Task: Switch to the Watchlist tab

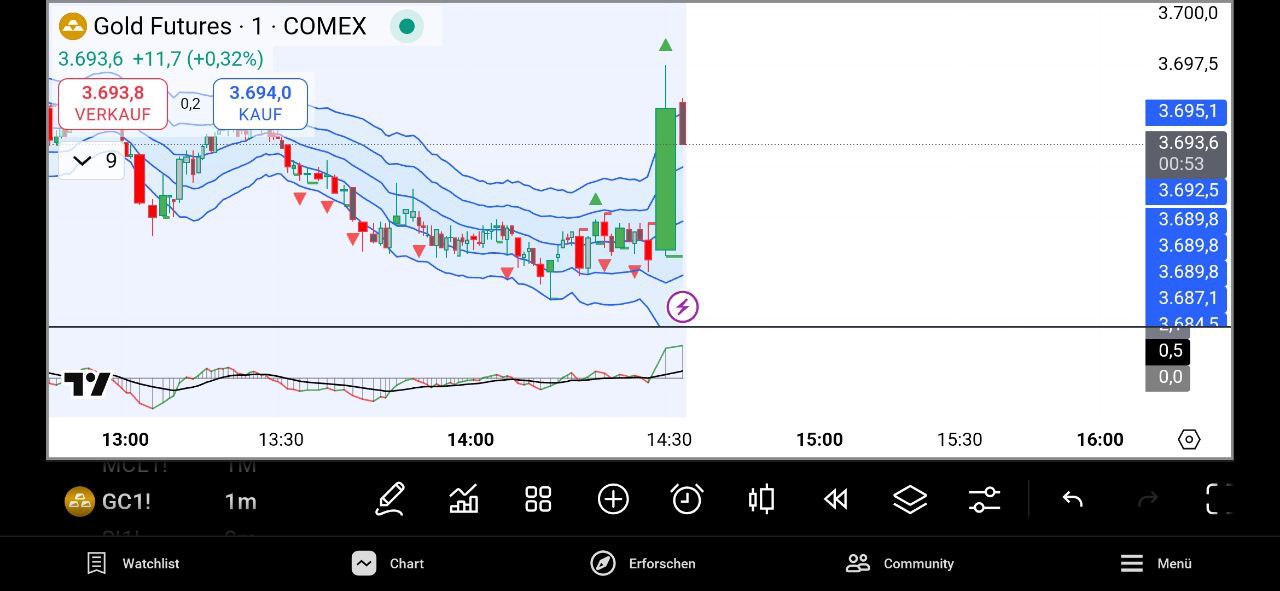Action: click(x=133, y=563)
